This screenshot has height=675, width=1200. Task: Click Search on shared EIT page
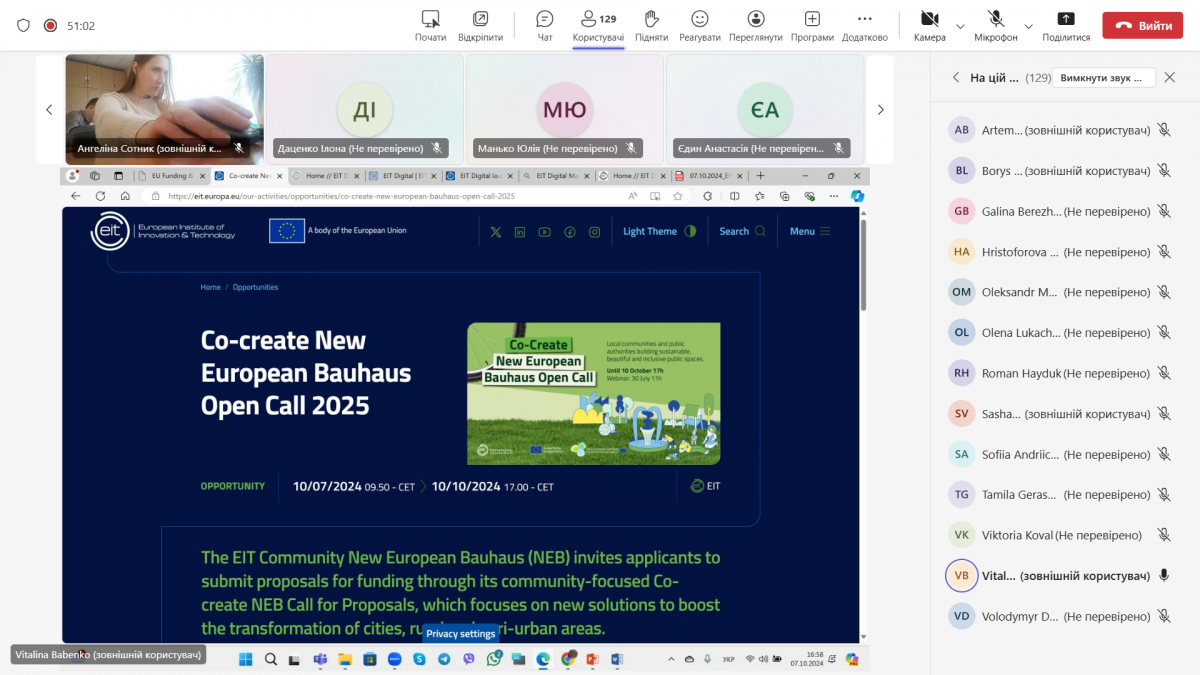(742, 231)
